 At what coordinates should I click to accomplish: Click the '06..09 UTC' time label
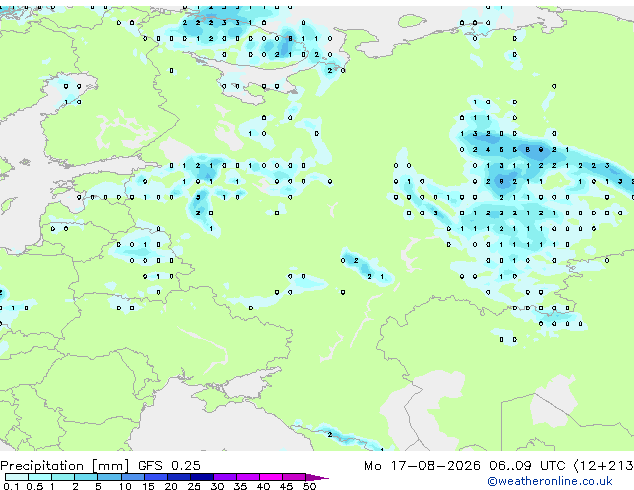[x=526, y=466]
